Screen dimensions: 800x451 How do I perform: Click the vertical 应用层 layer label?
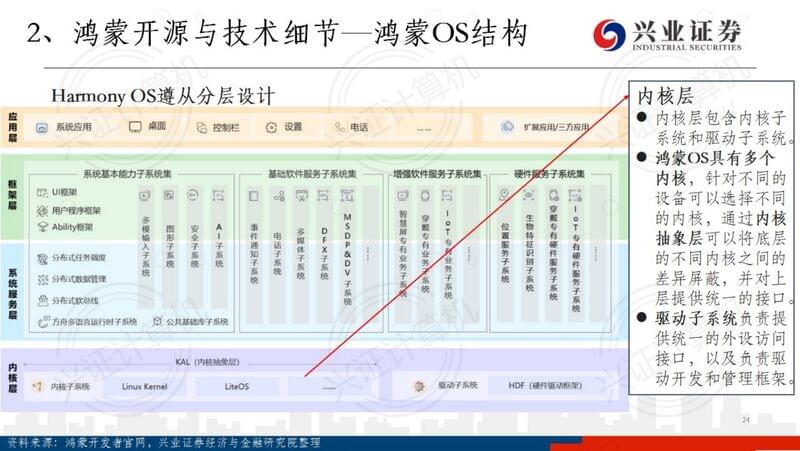click(13, 128)
